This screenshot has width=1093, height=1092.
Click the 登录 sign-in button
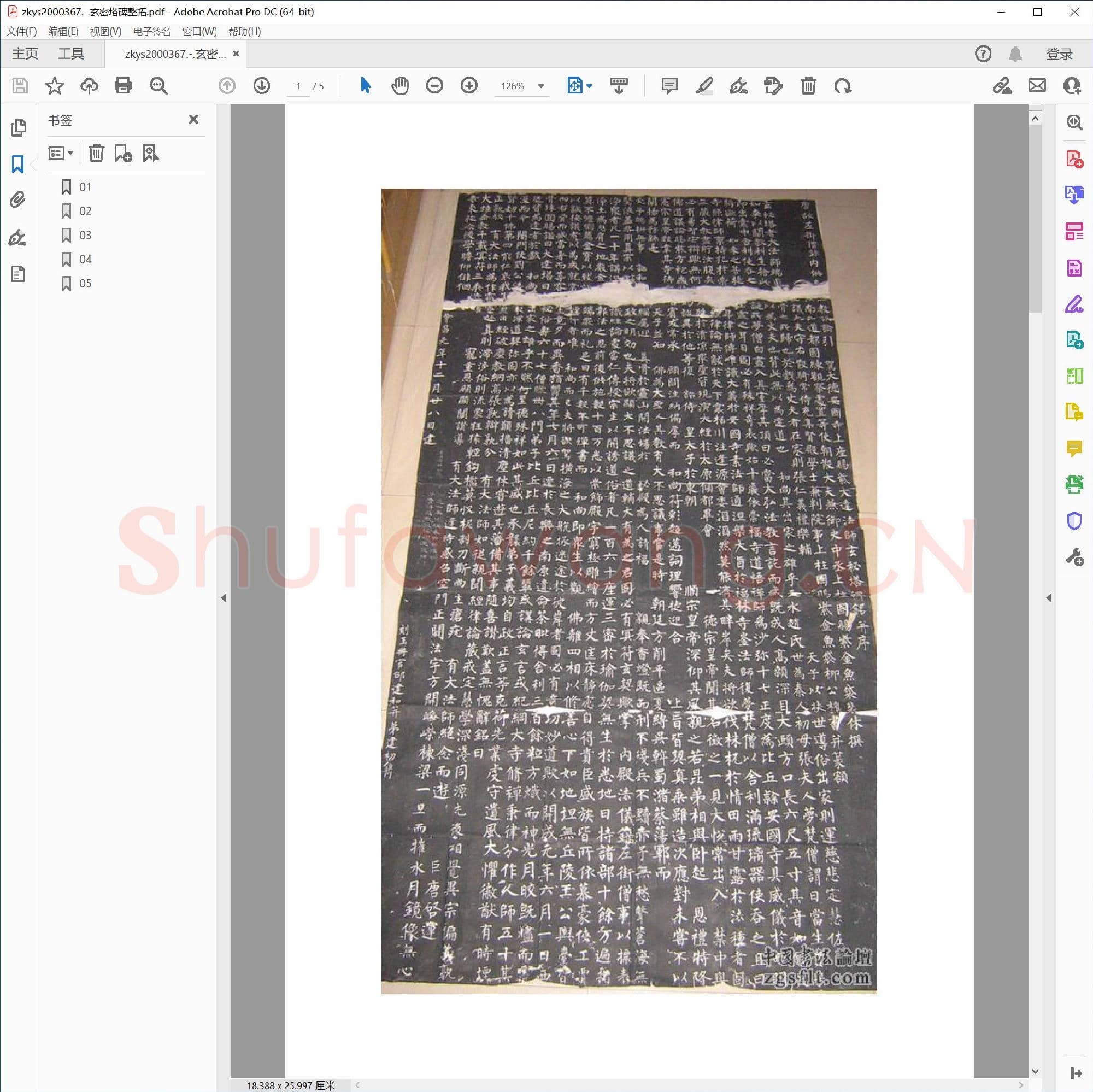click(x=1059, y=54)
